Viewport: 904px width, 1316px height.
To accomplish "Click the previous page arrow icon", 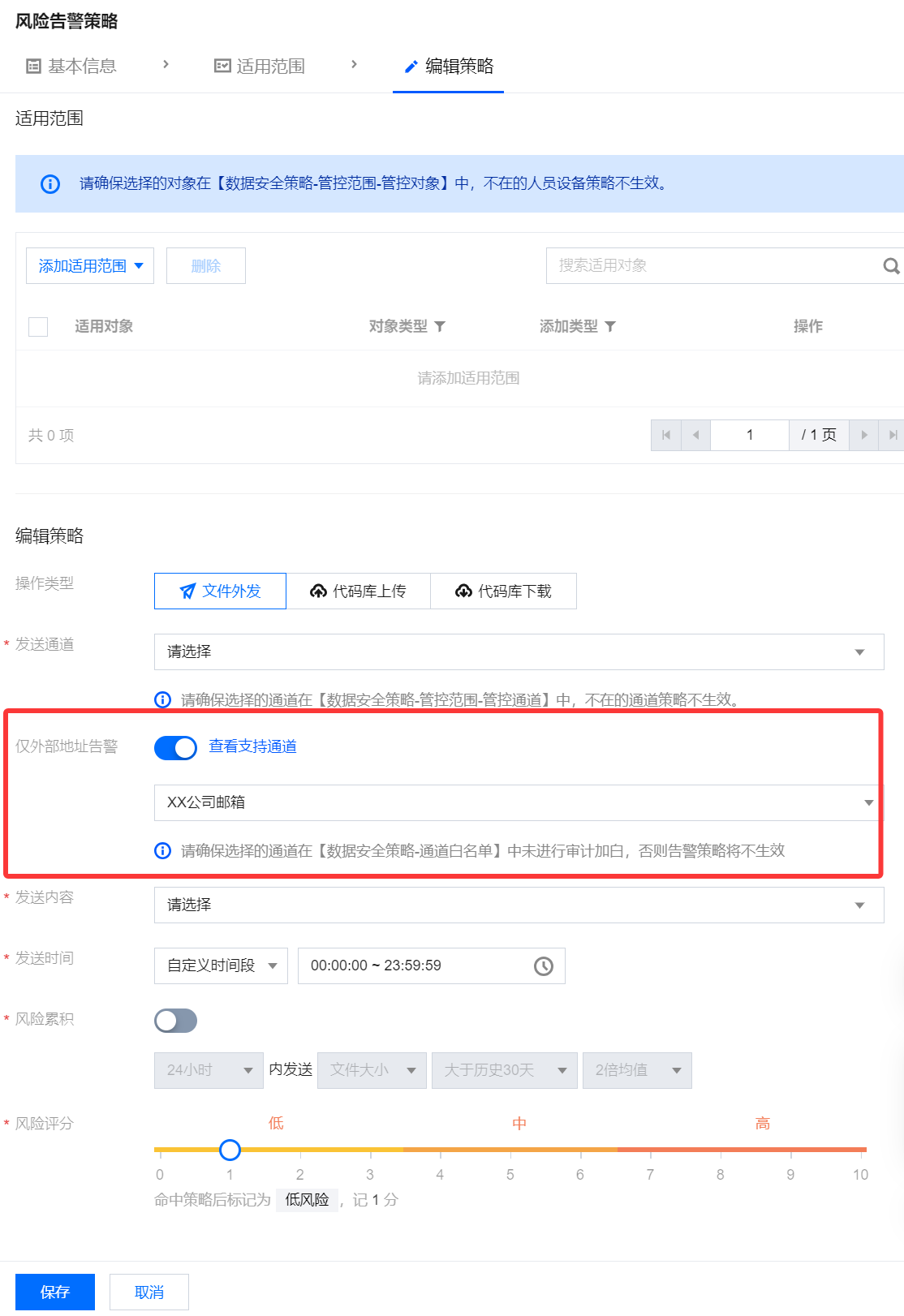I will (x=695, y=435).
